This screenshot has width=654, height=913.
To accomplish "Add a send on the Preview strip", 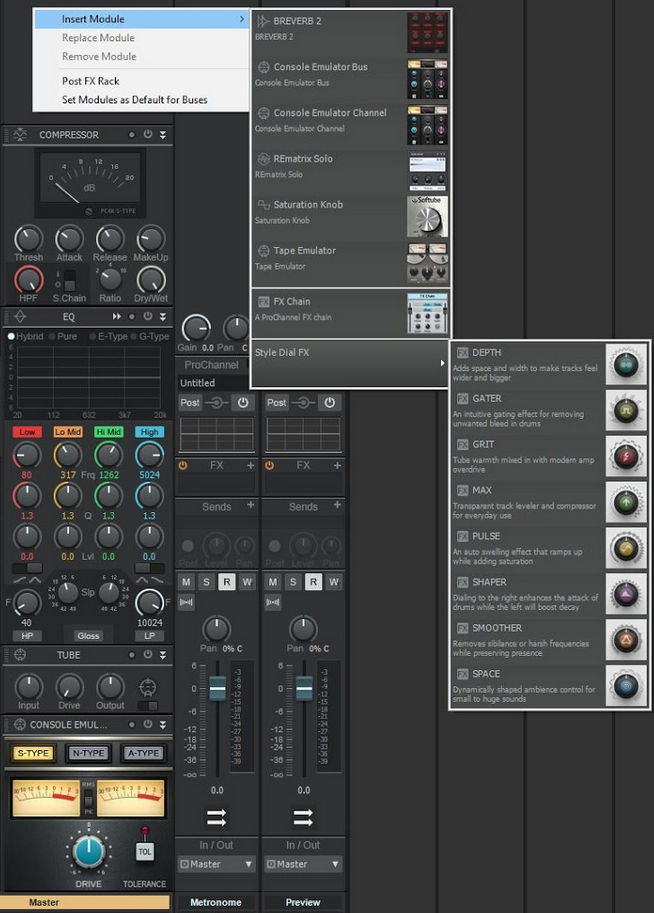I will [x=336, y=506].
